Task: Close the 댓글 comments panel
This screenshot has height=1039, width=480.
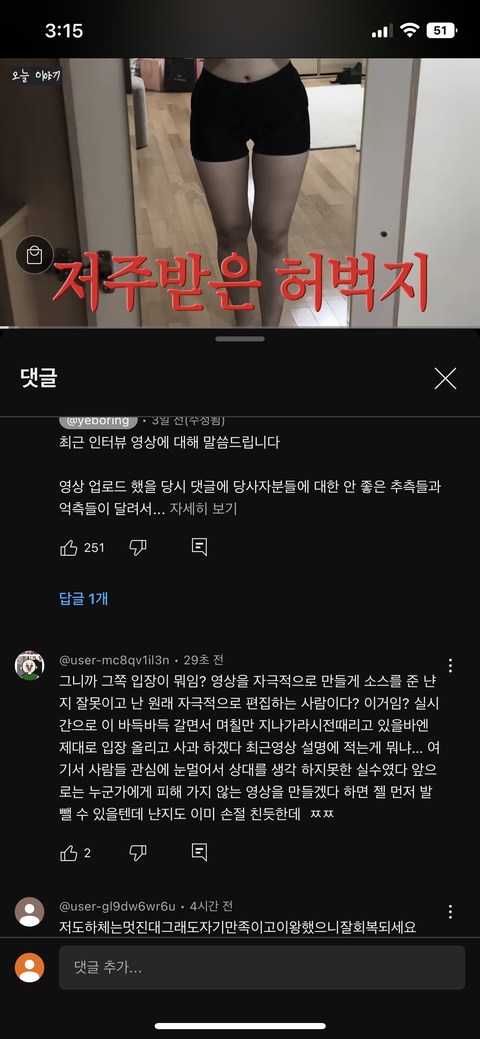Action: click(445, 378)
